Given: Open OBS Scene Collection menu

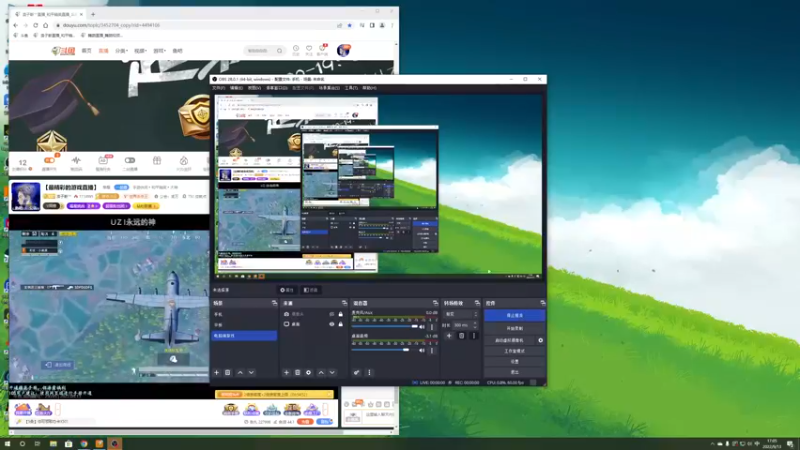Looking at the screenshot, I should pyautogui.click(x=329, y=88).
